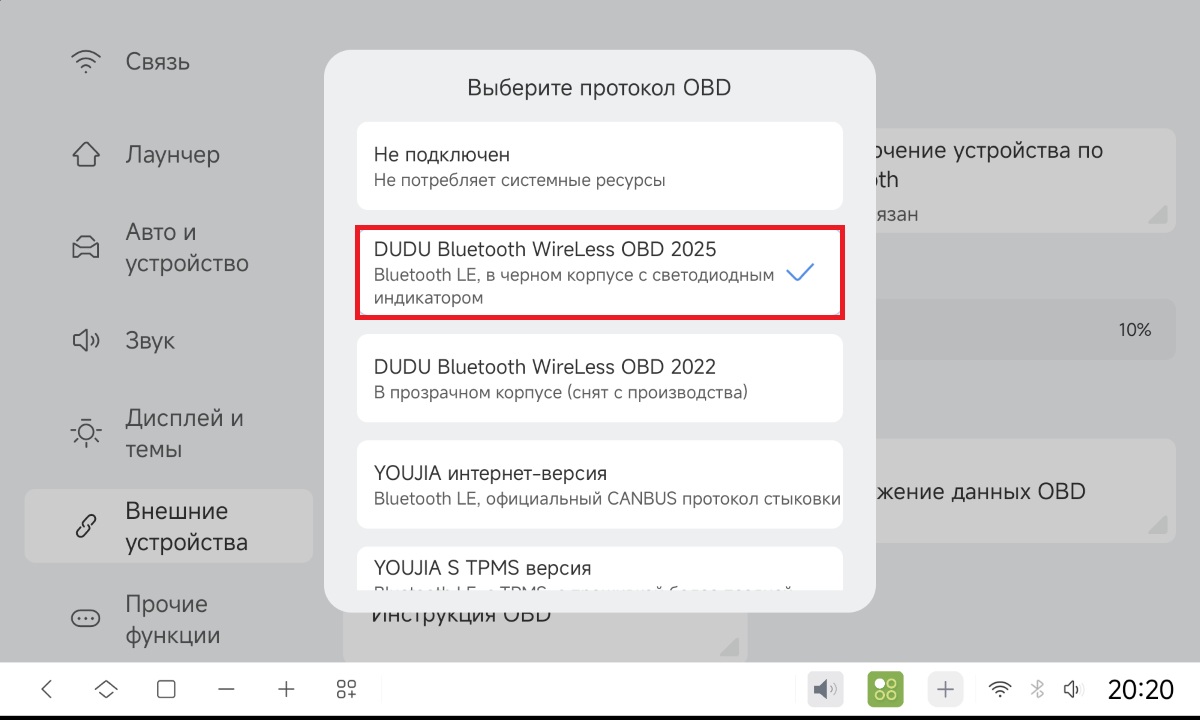This screenshot has width=1200, height=720.
Task: Click the car icon beside Авто и устройство
Action: click(86, 247)
